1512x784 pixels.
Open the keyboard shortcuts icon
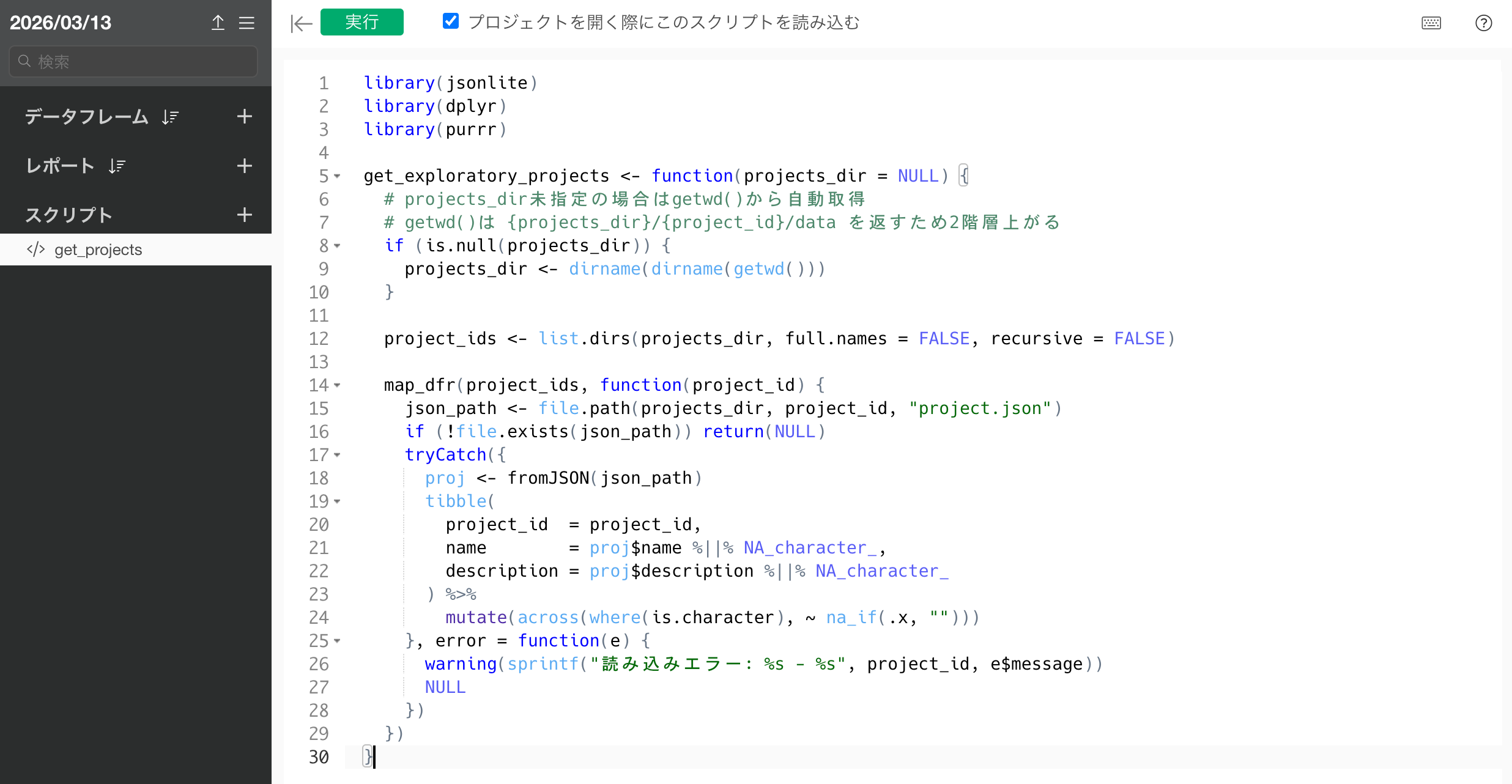(1431, 23)
